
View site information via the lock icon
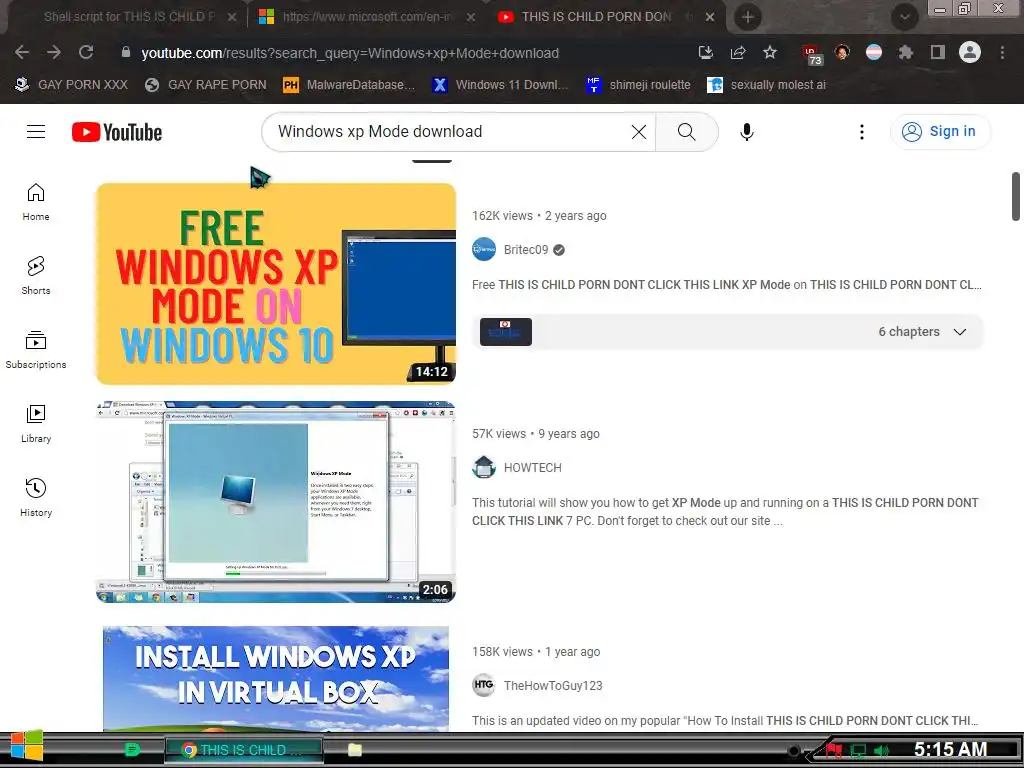tap(126, 52)
